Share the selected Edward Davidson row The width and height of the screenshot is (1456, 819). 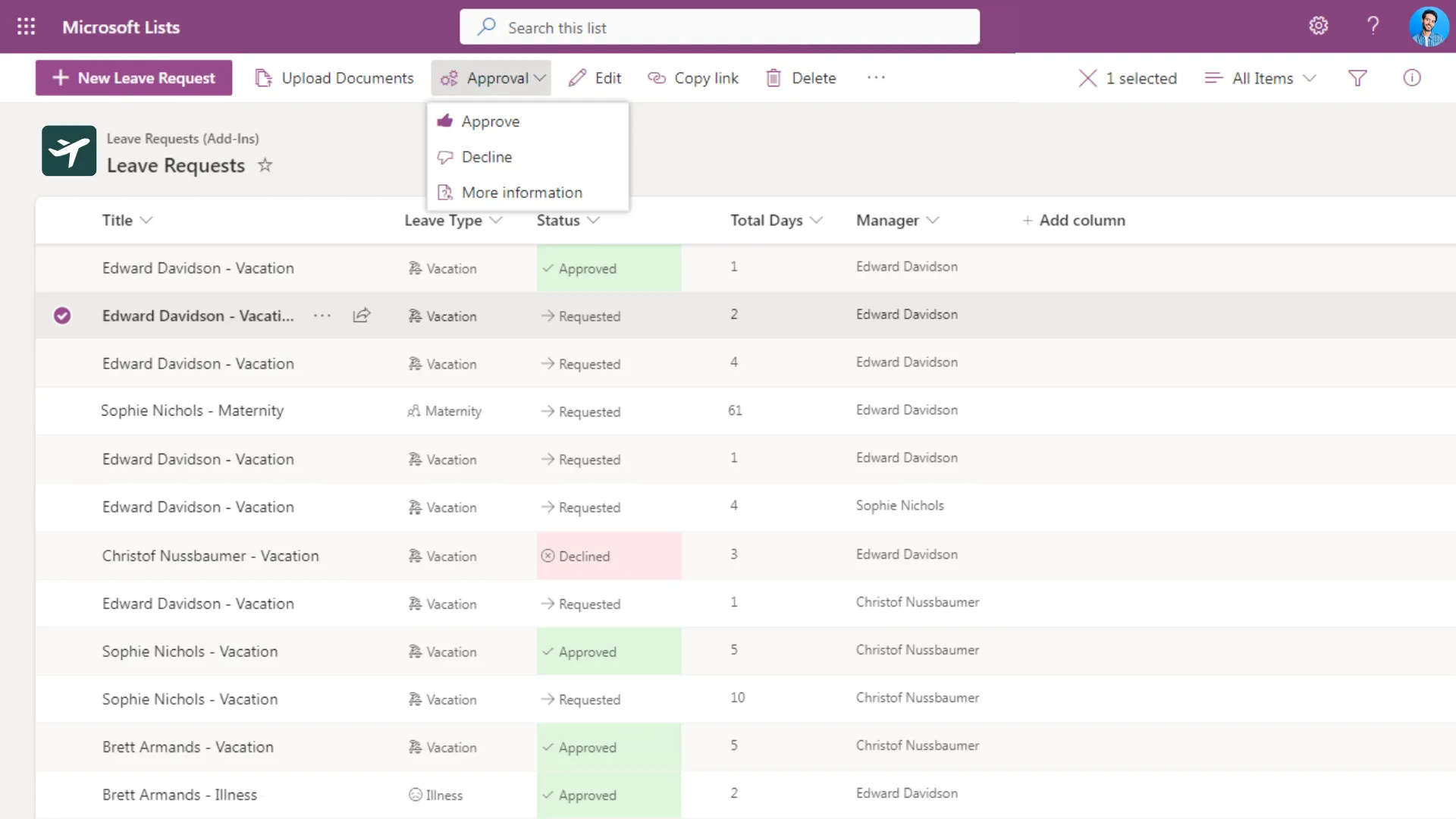(x=361, y=315)
